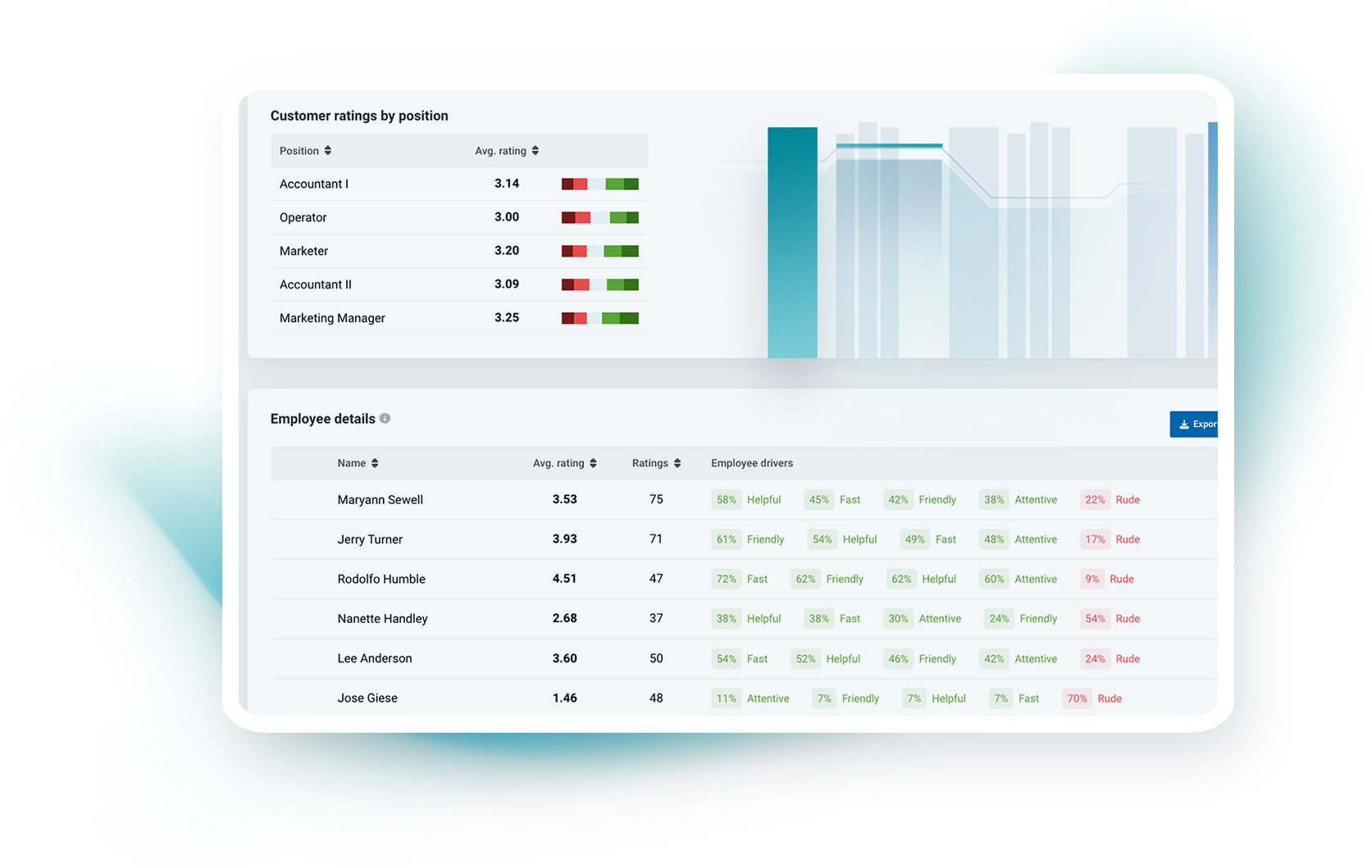Sort positions by the Position column arrows
This screenshot has width=1372, height=868.
pos(328,151)
